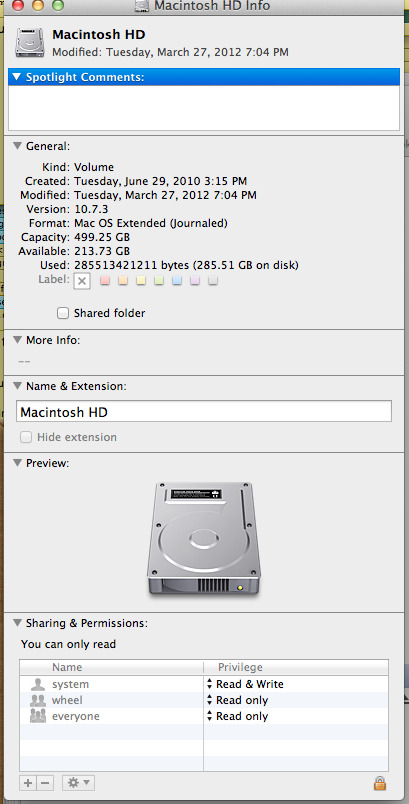Add a user with the plus button
Screen dimensions: 409x804
(x=28, y=783)
